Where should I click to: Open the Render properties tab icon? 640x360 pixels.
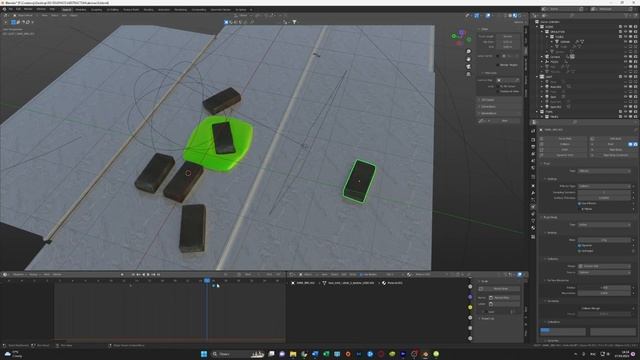click(533, 140)
